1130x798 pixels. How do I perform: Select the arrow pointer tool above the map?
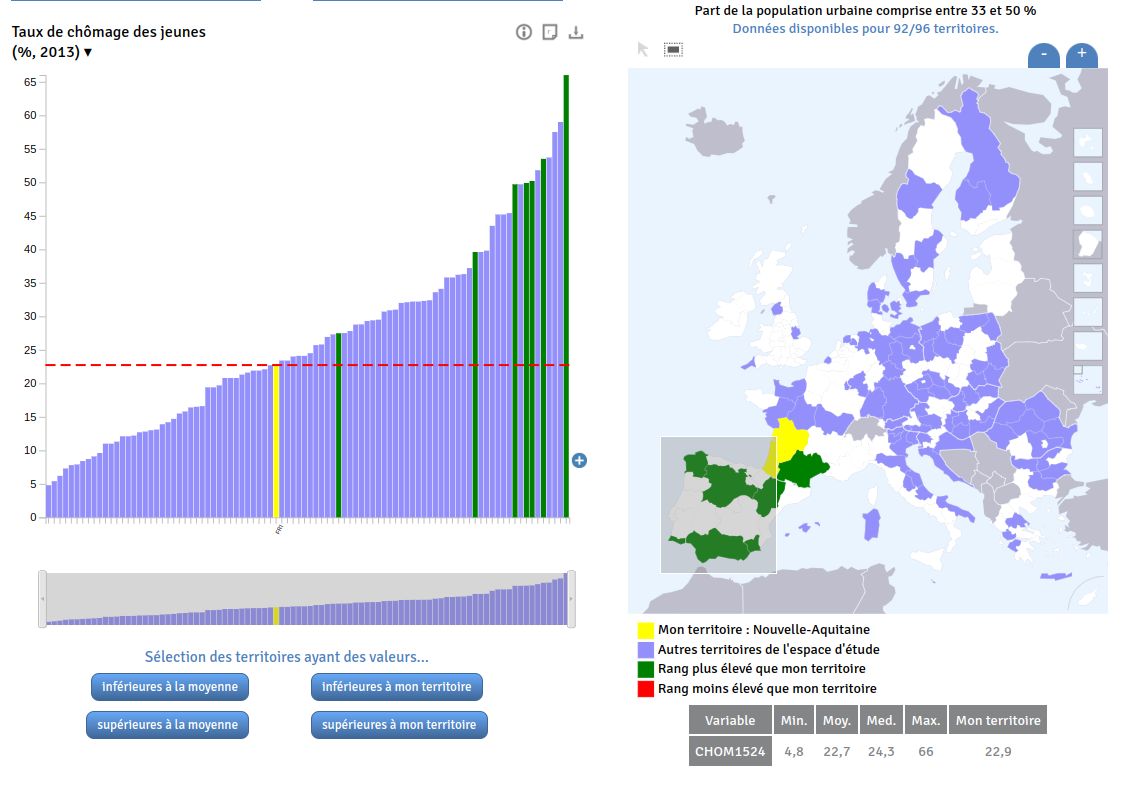643,49
